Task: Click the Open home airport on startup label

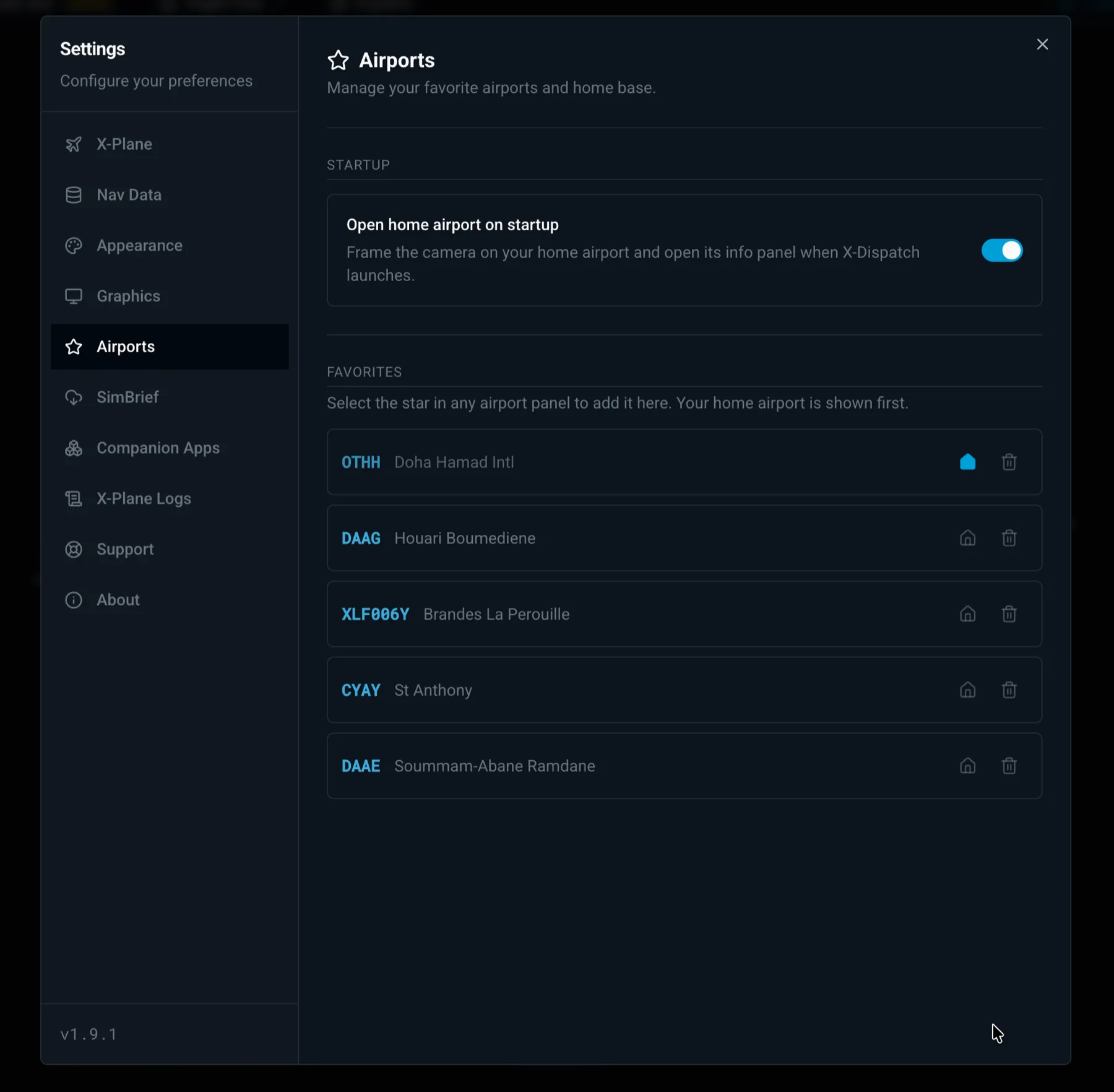Action: pyautogui.click(x=452, y=225)
